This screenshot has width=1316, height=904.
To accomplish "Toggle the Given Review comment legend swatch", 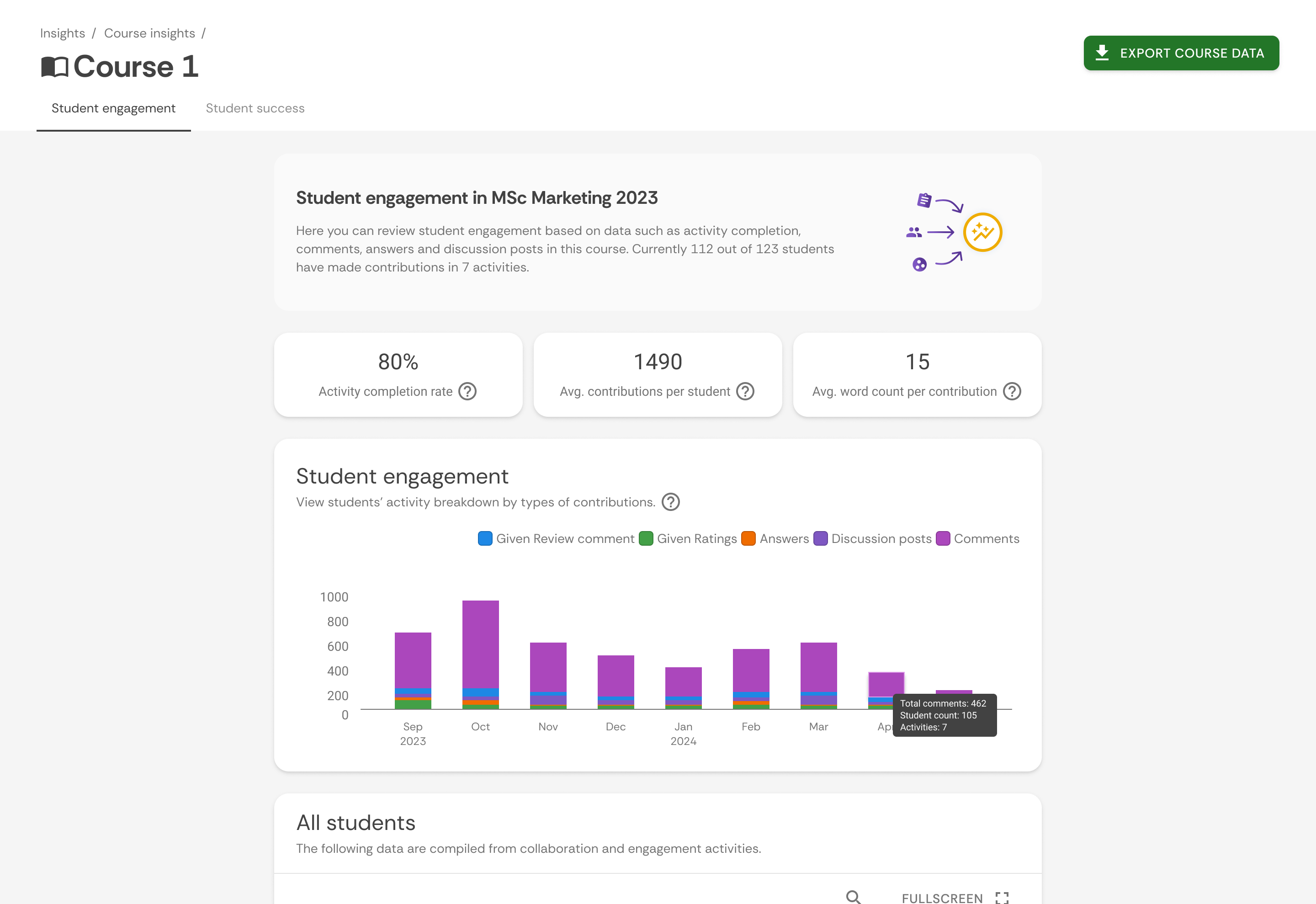I will pos(485,538).
